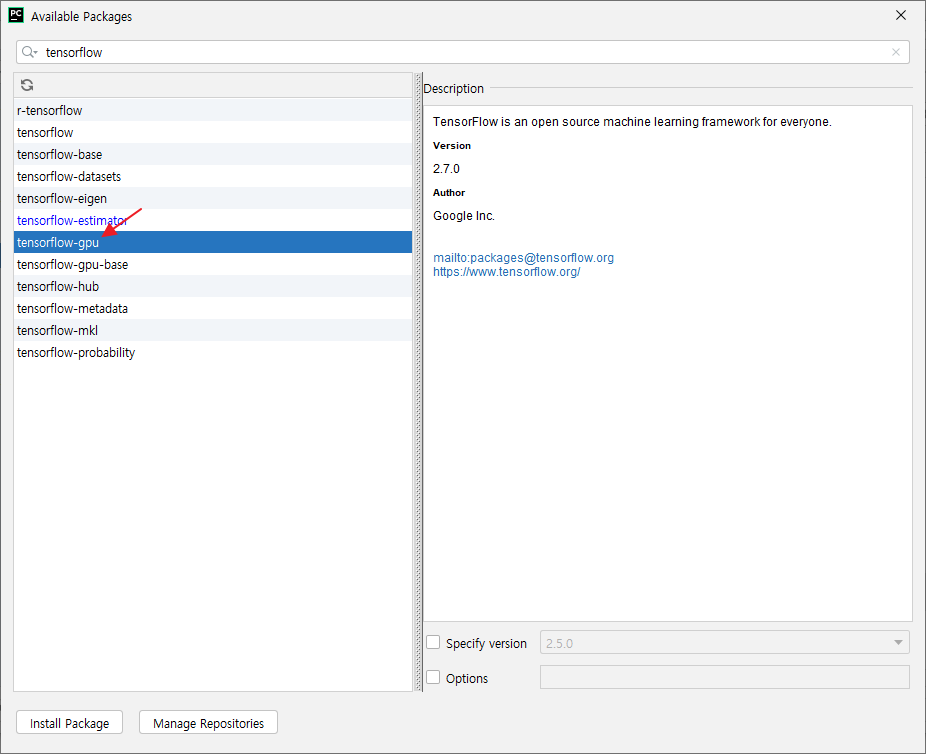Close the Available Packages dialog
The image size is (926, 754).
click(900, 15)
